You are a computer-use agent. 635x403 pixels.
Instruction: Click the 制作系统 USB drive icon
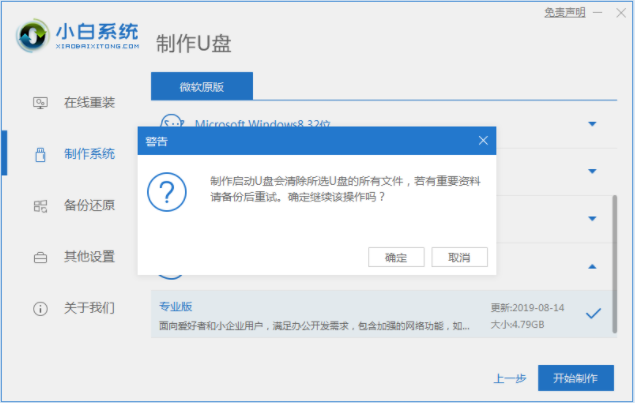(x=41, y=154)
